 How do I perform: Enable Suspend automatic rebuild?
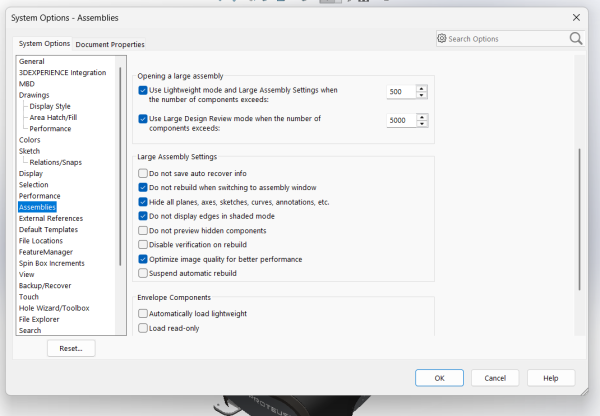(143, 273)
